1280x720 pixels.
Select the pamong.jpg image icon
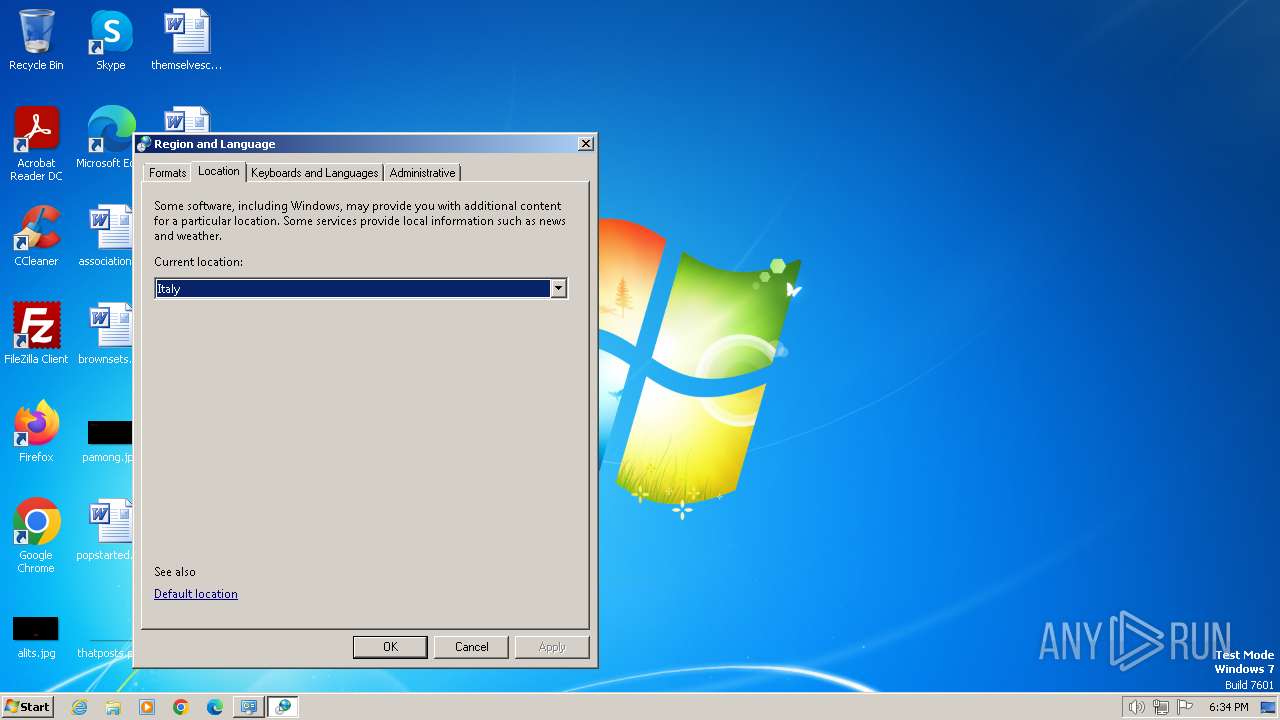point(108,440)
